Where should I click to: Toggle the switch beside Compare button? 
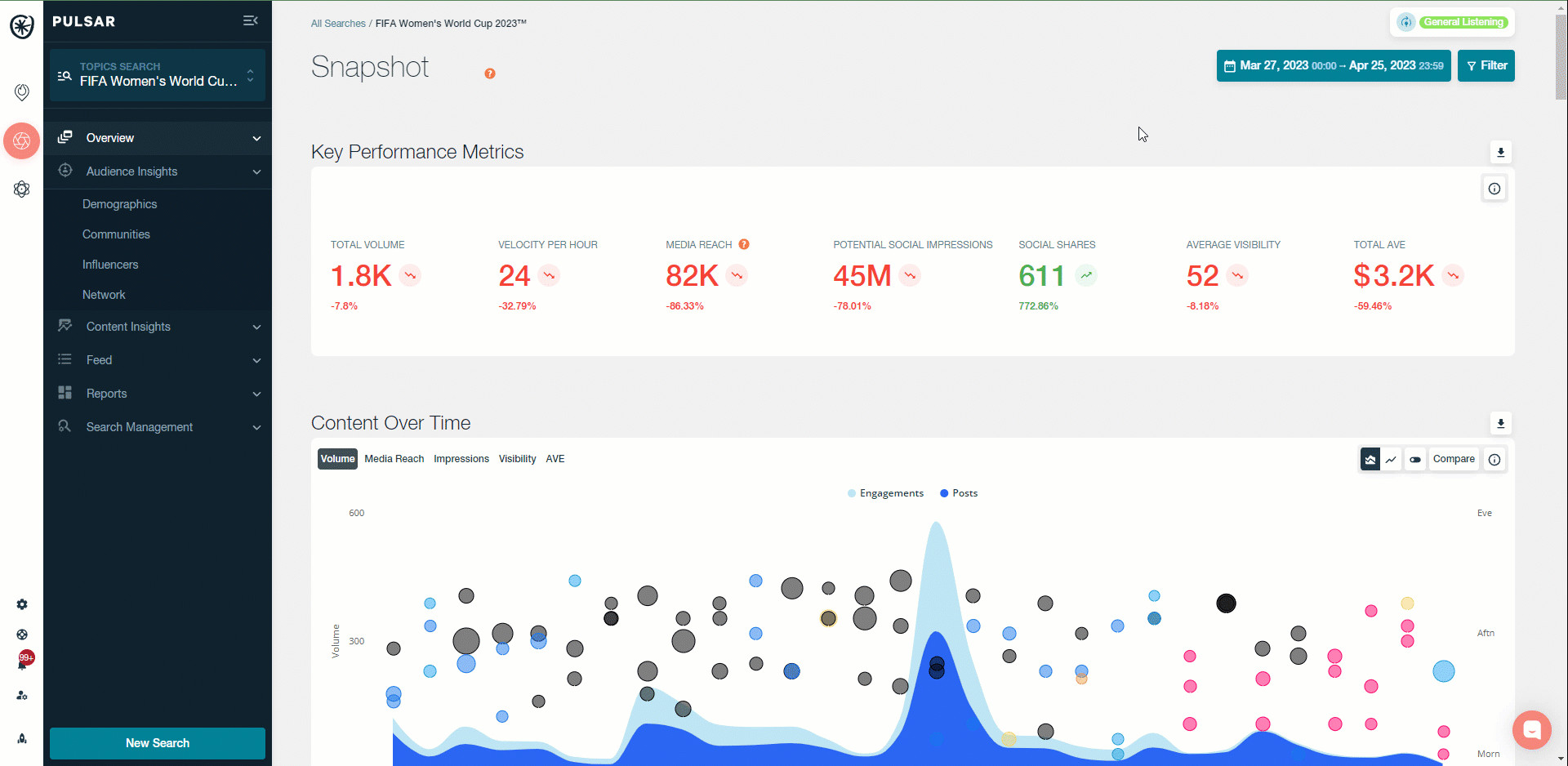(1415, 460)
